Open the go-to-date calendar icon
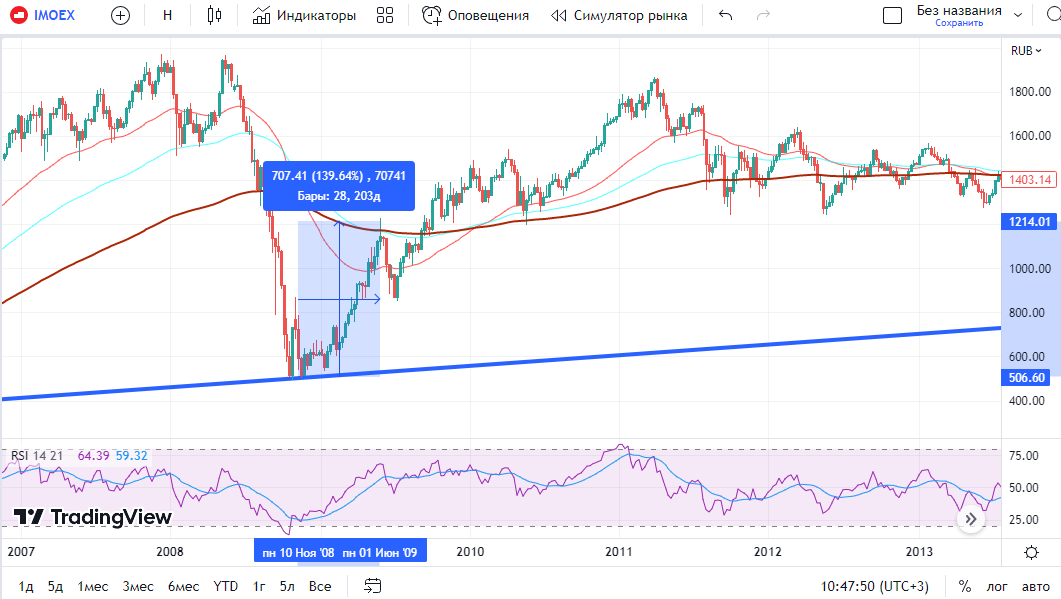 [373, 586]
